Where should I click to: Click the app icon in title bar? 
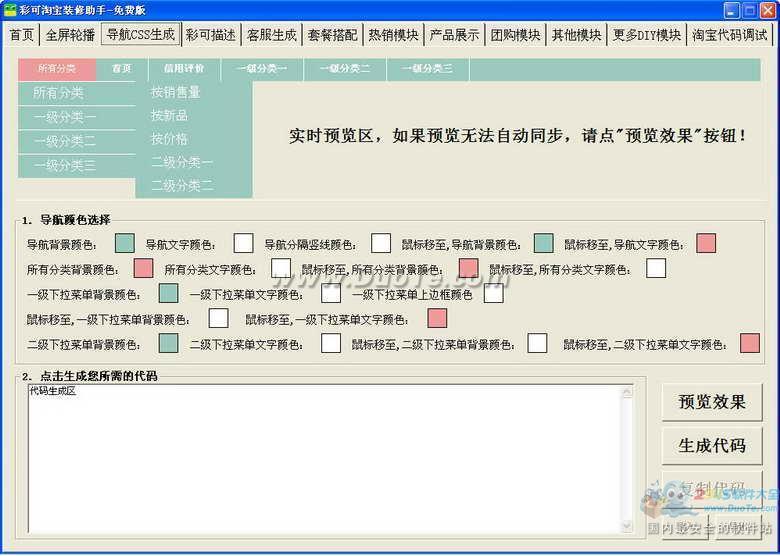10,10
